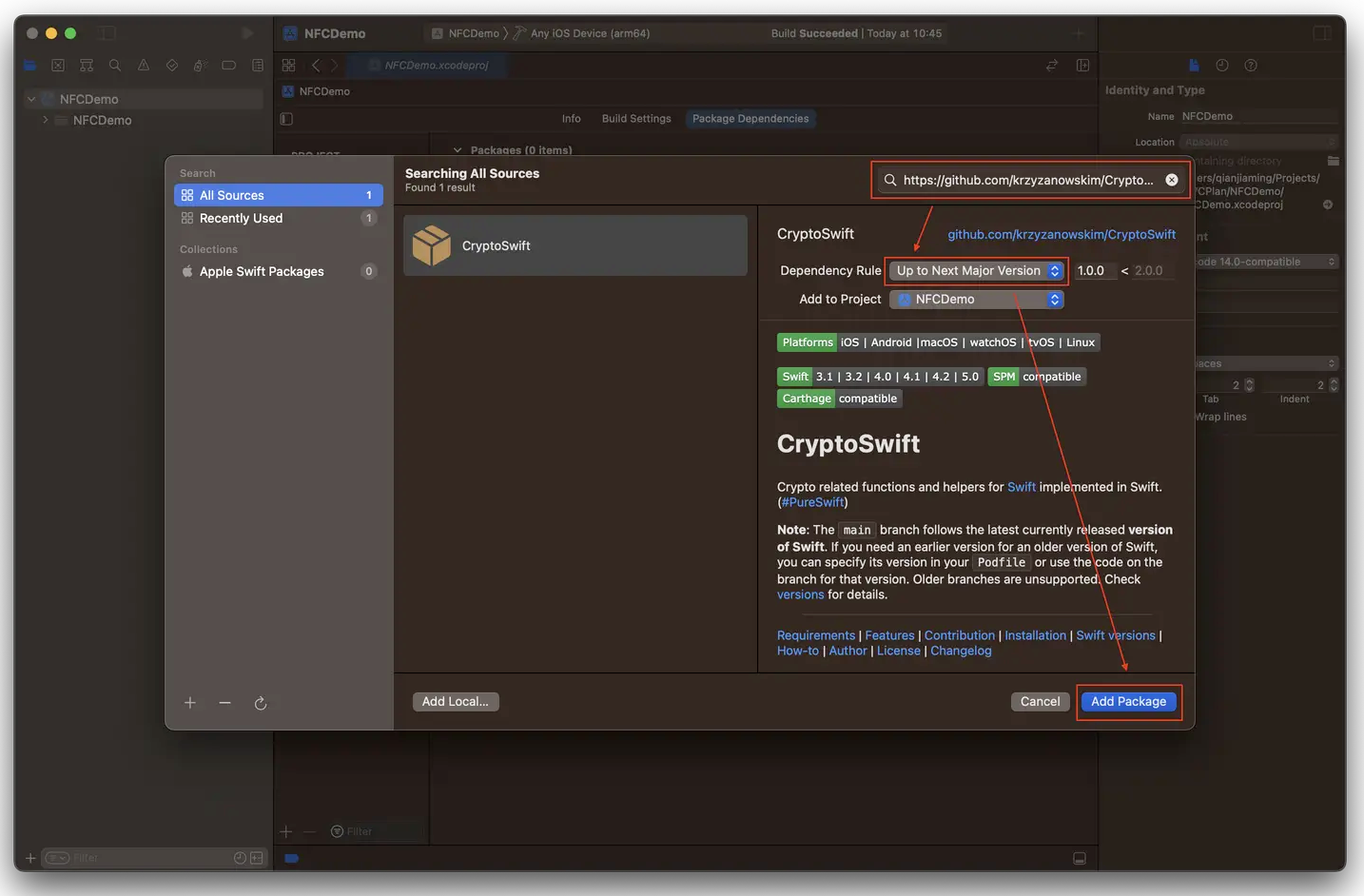Show the File inspector icon
1364x896 pixels.
pyautogui.click(x=1194, y=66)
